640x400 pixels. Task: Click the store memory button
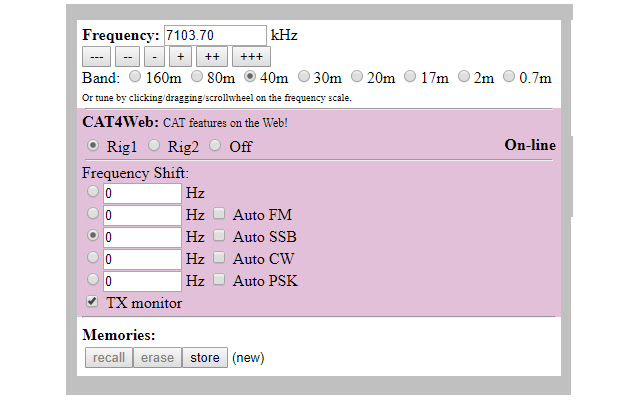coord(205,358)
